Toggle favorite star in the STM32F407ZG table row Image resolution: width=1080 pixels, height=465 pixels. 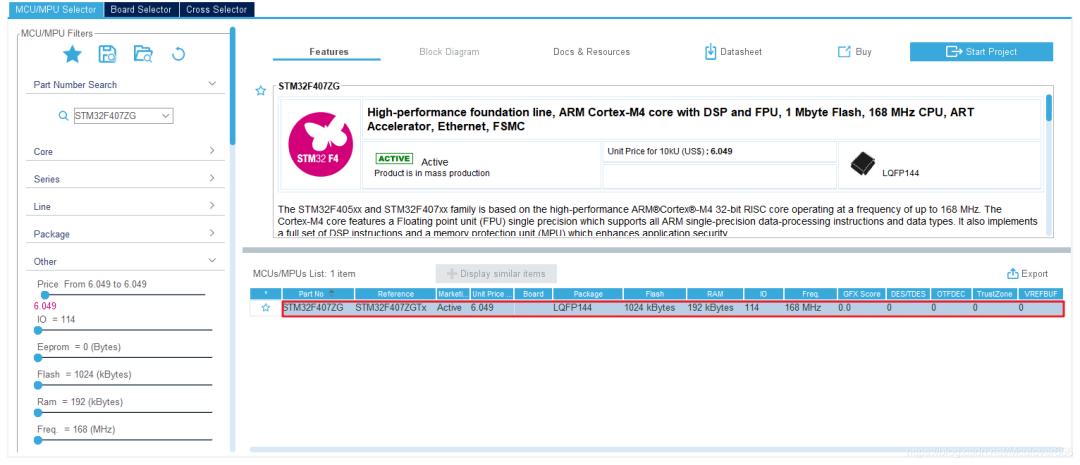point(266,308)
